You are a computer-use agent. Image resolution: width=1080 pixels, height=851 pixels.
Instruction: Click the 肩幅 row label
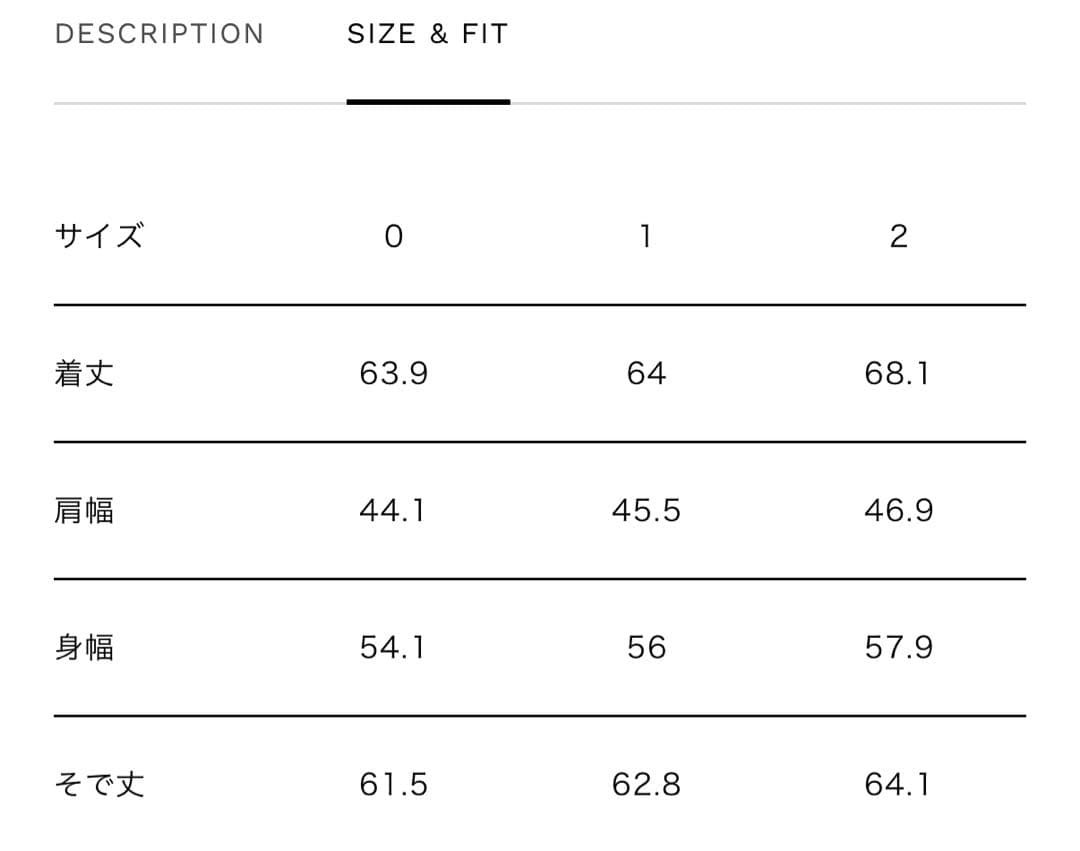pos(84,511)
